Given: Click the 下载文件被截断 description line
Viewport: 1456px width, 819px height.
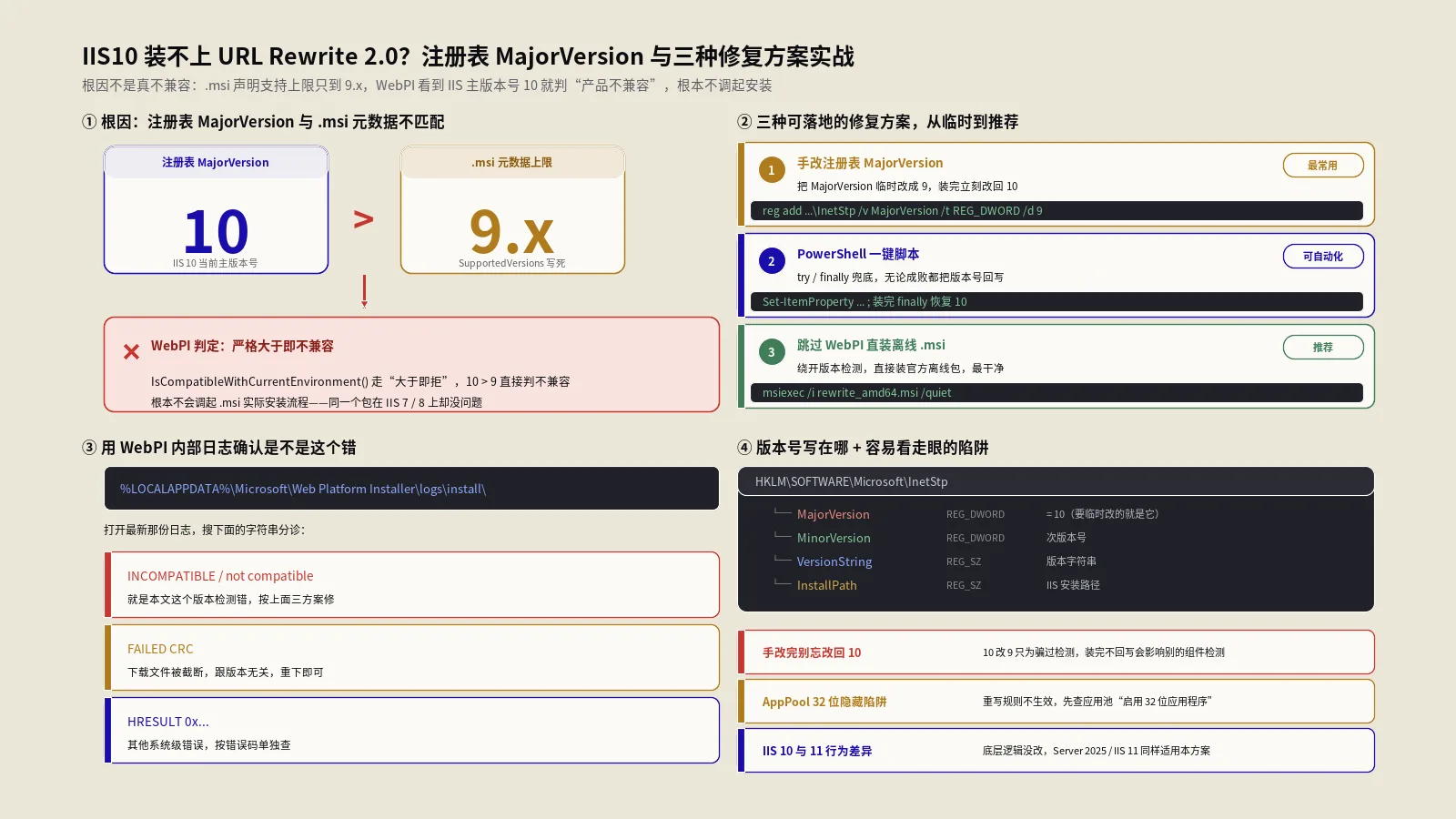Looking at the screenshot, I should tap(225, 672).
